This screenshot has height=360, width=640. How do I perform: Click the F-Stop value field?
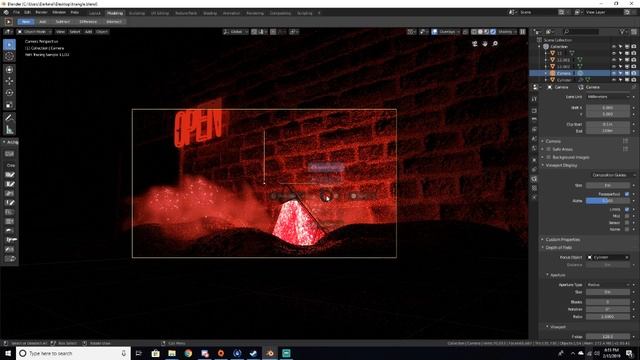(x=608, y=337)
